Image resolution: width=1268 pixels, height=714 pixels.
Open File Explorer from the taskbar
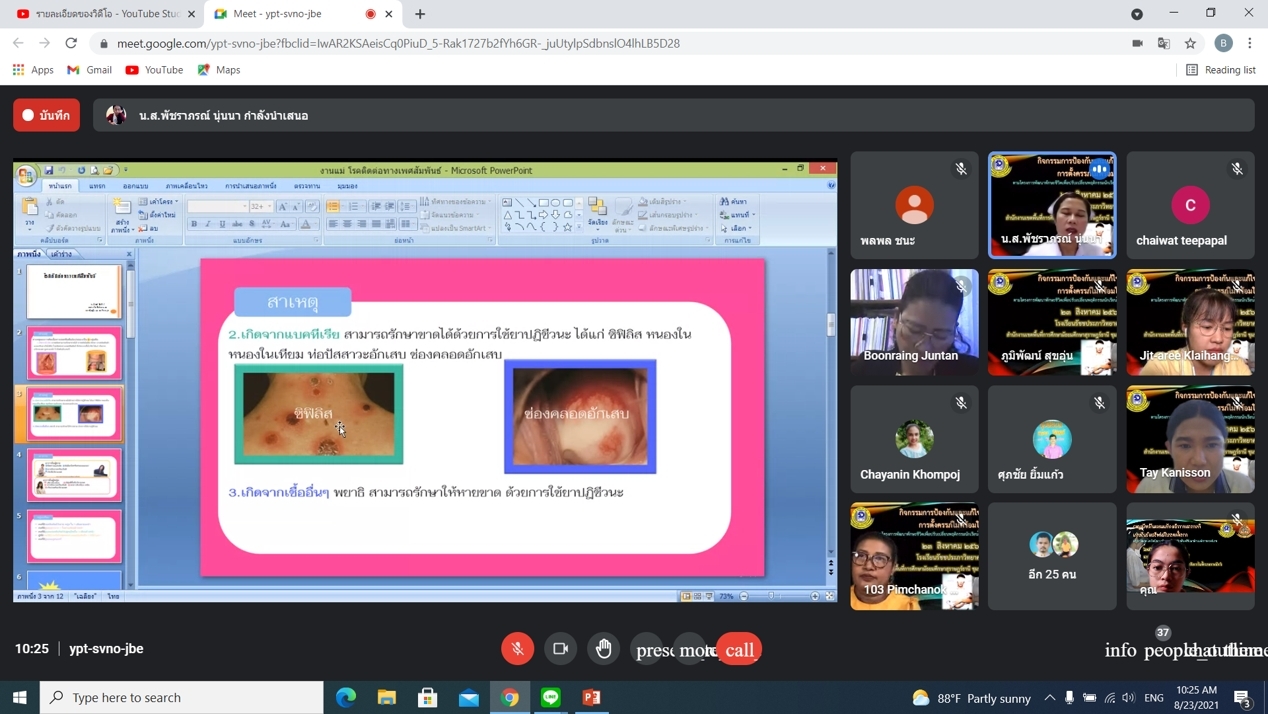pyautogui.click(x=387, y=697)
